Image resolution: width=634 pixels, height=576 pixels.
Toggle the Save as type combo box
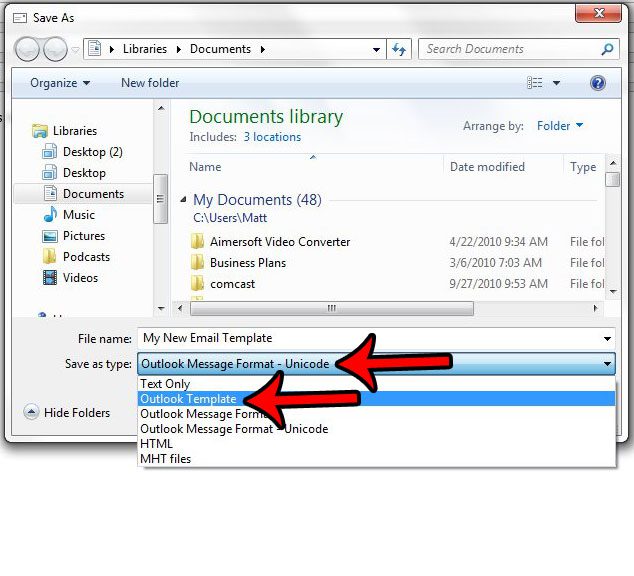coord(376,364)
